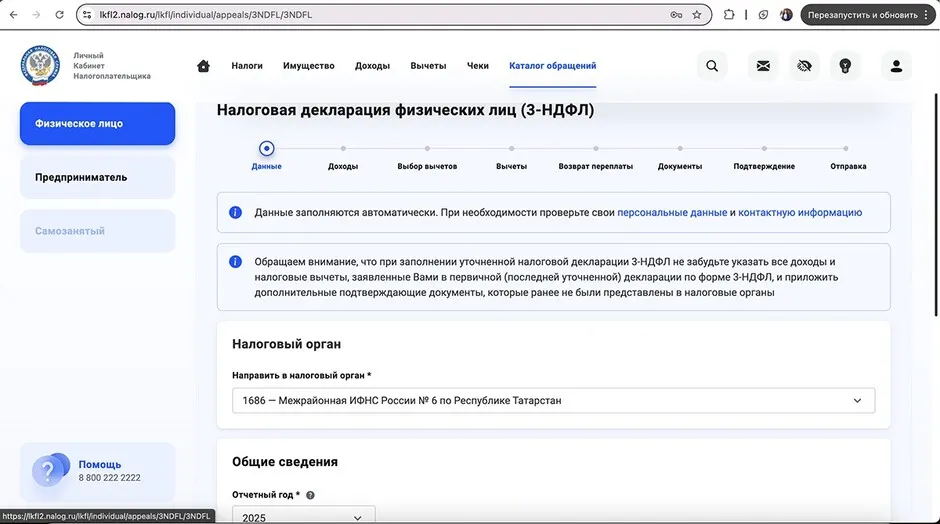Click the browser forward arrow
Screen dimensions: 940x524
[x=37, y=14]
